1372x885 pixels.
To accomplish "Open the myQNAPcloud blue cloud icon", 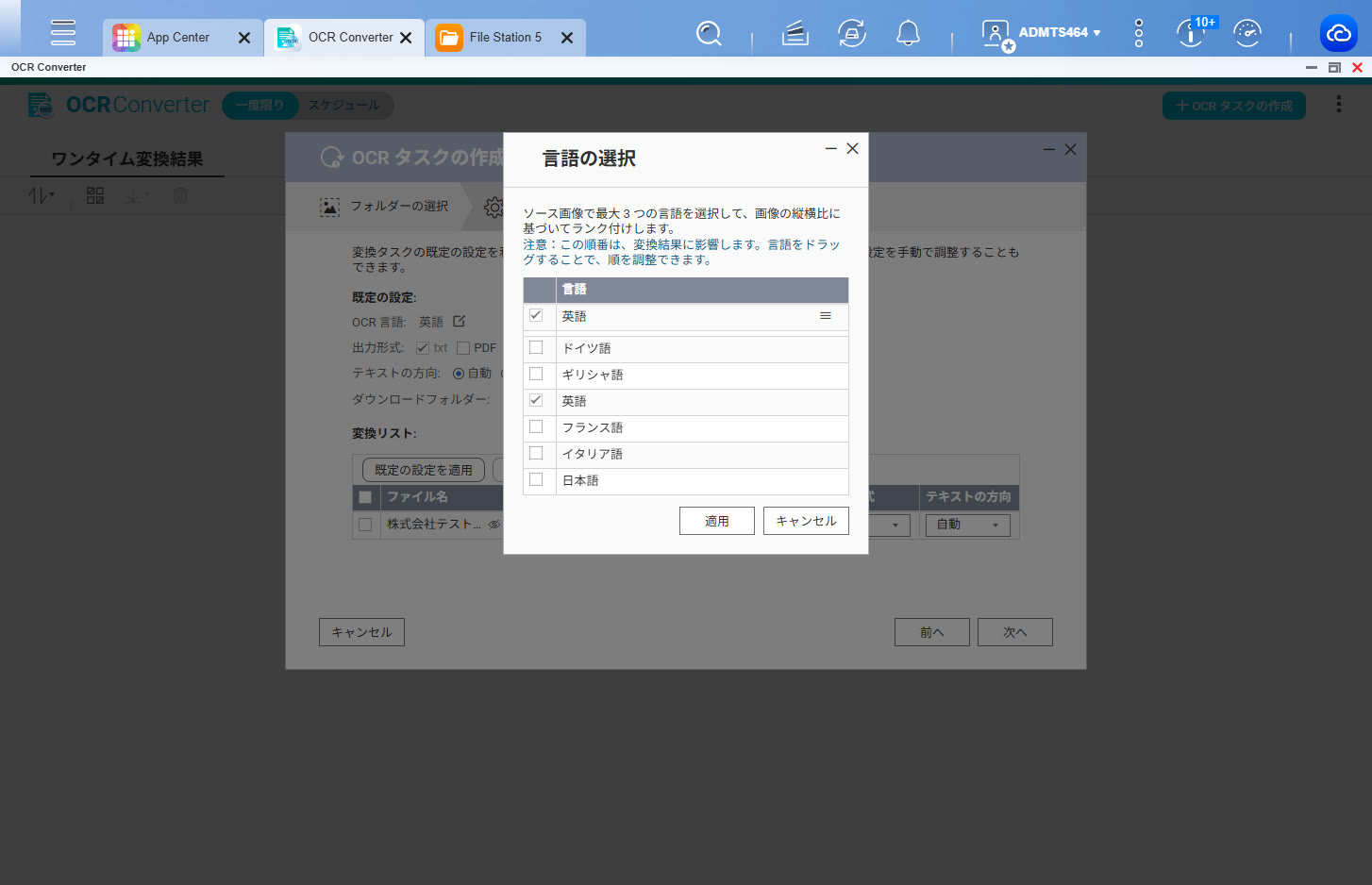I will coord(1338,34).
